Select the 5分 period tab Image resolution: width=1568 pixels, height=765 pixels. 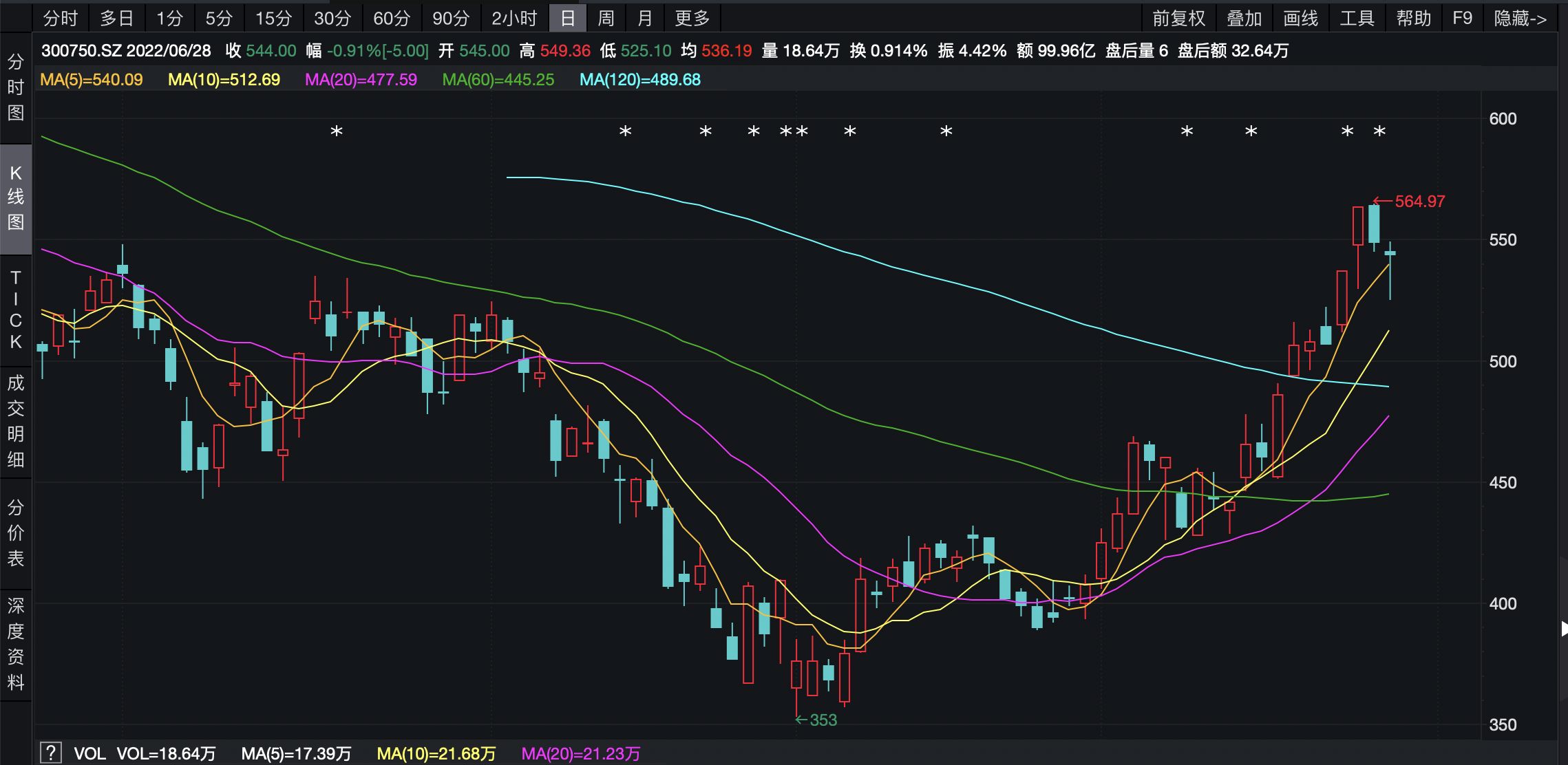point(218,18)
